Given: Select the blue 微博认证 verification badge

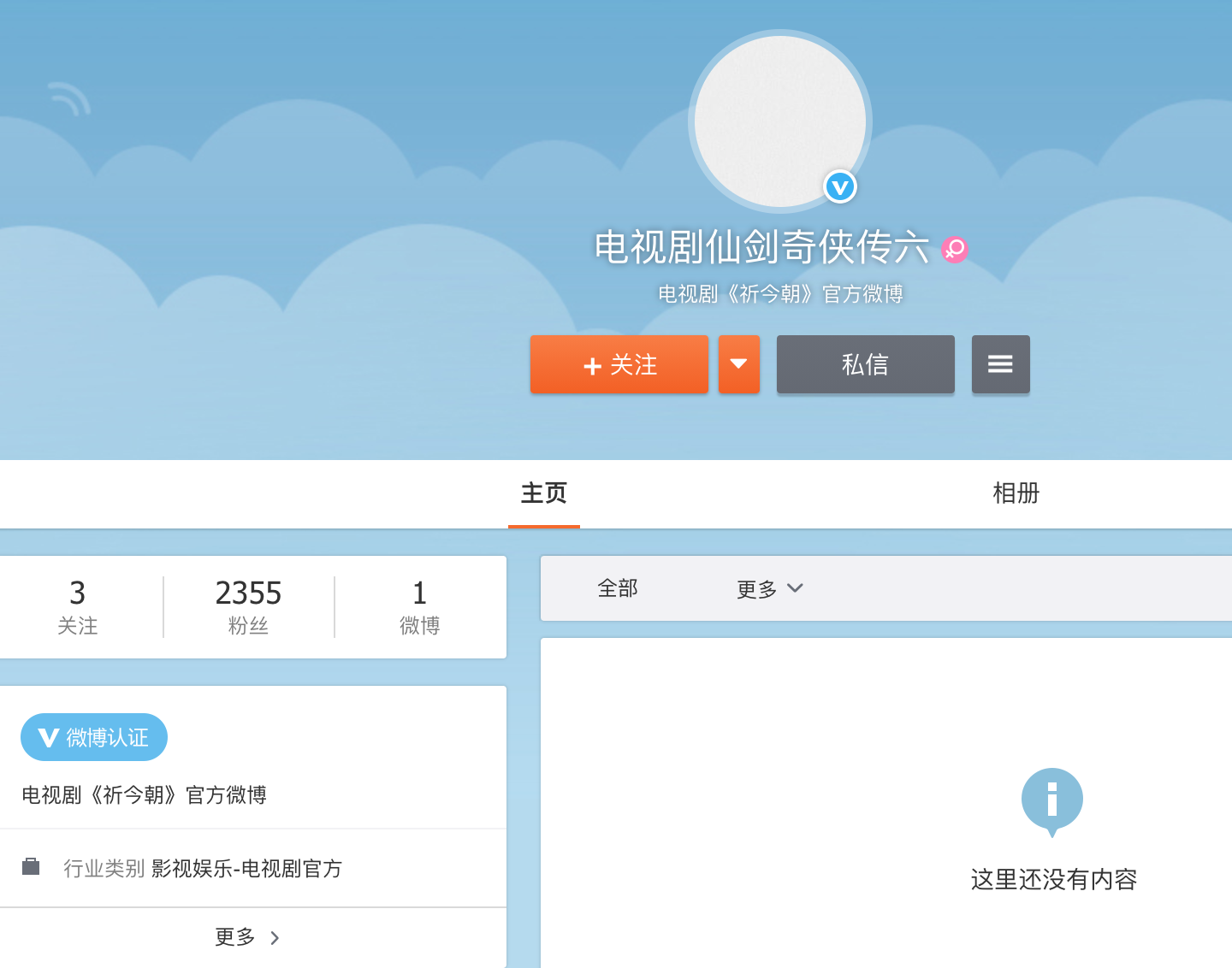Looking at the screenshot, I should click(x=93, y=736).
